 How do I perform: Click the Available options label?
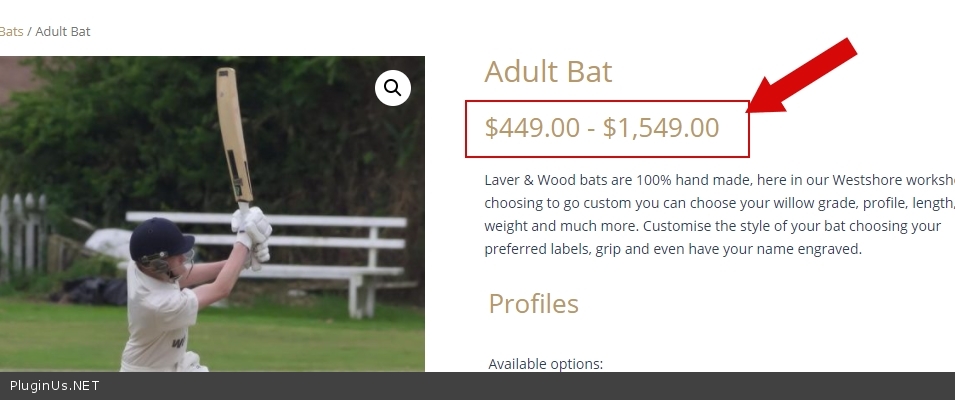coord(545,363)
